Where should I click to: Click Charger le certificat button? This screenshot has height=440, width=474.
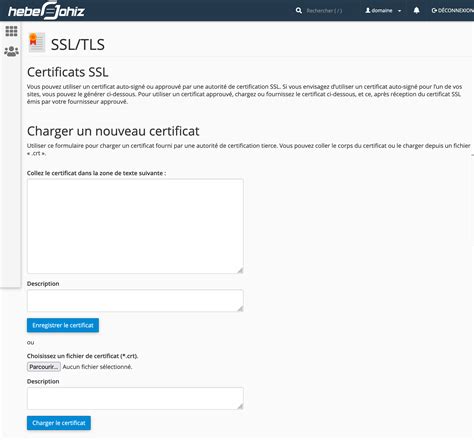59,423
